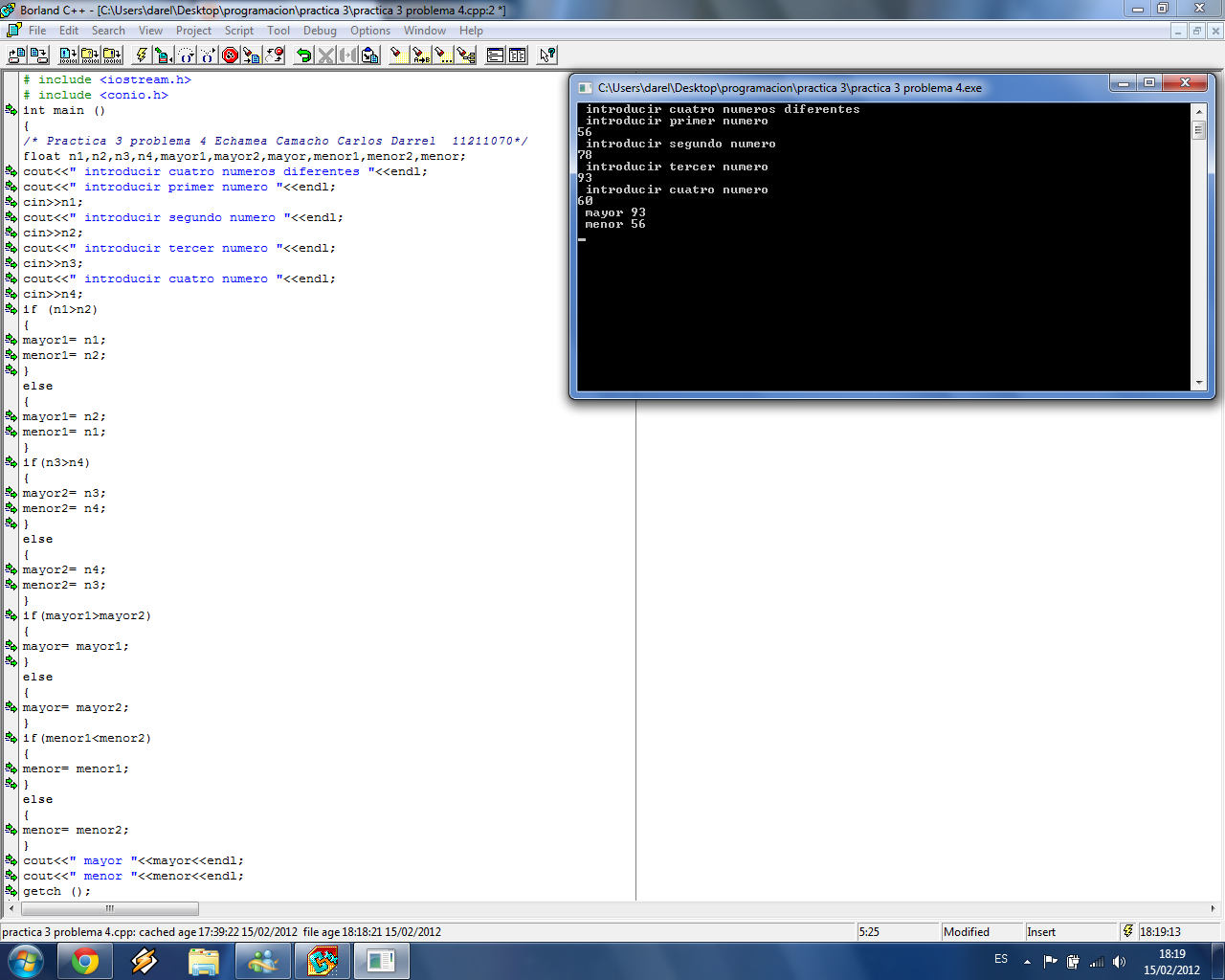
Task: Mute volume via the speaker tray icon
Action: (x=1118, y=962)
